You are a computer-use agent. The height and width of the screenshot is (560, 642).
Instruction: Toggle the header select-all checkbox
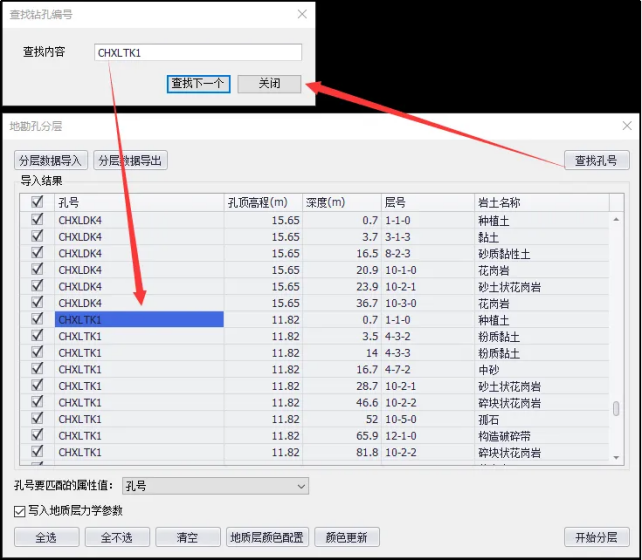coord(37,203)
